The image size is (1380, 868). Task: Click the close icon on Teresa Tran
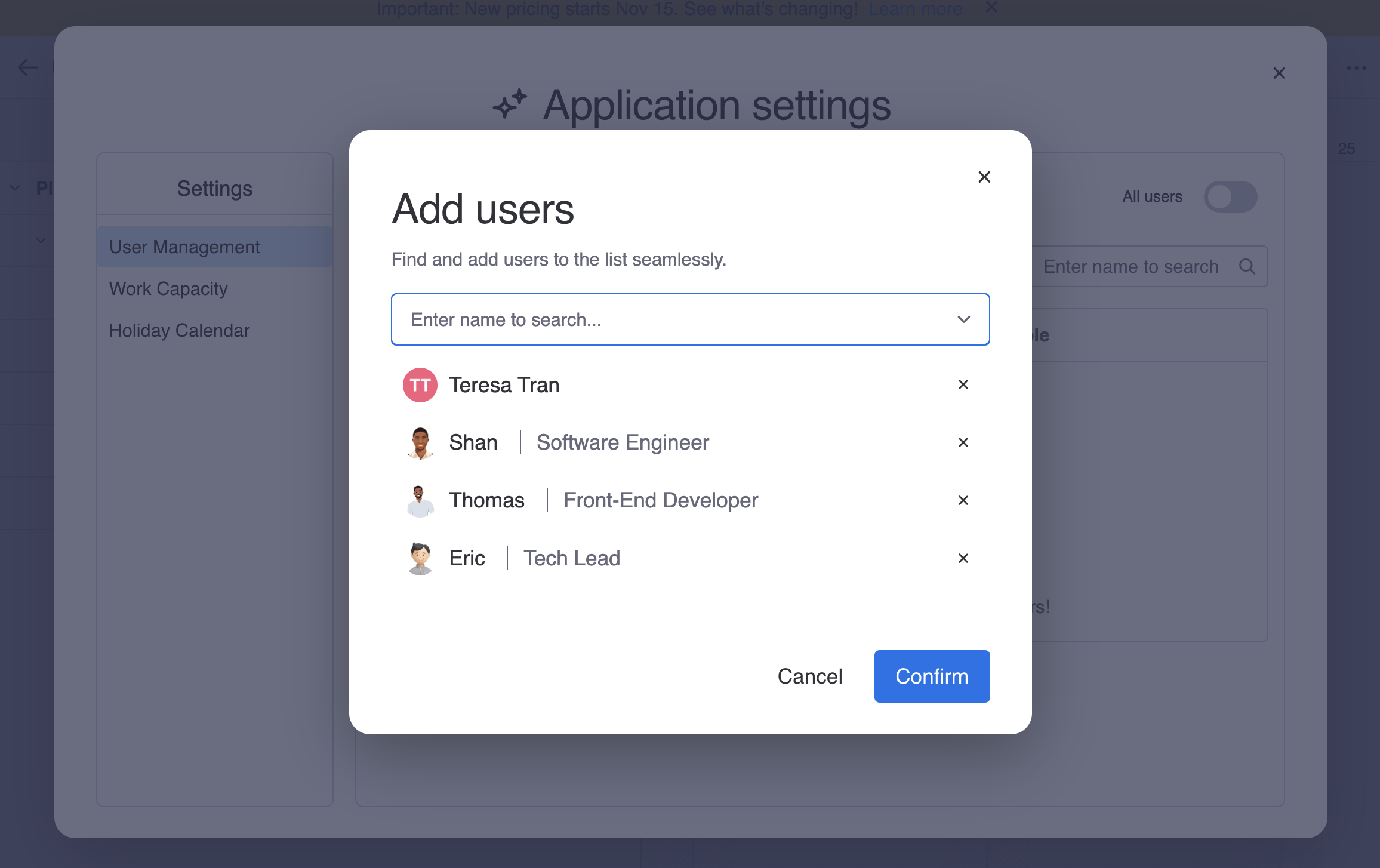tap(963, 384)
